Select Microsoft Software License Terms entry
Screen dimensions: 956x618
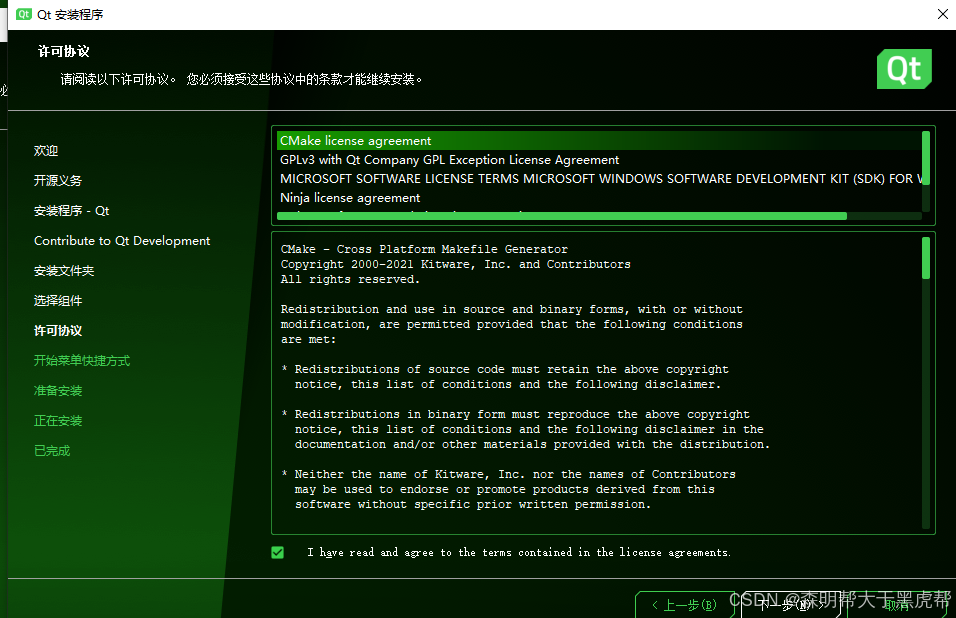599,179
